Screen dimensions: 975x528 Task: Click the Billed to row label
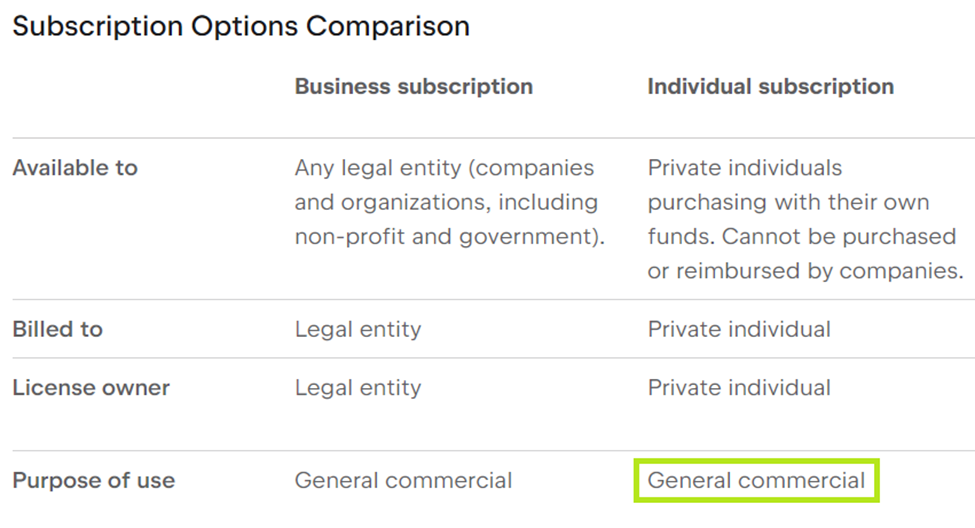click(x=57, y=329)
